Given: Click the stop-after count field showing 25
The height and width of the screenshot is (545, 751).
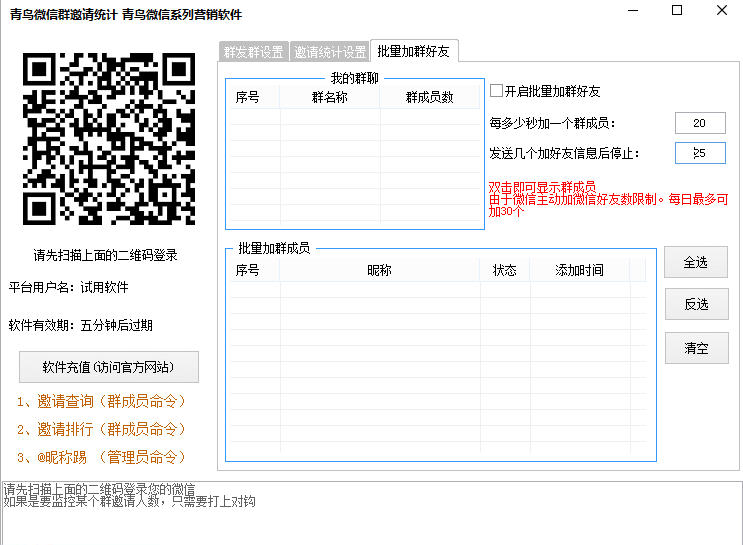Looking at the screenshot, I should (700, 153).
